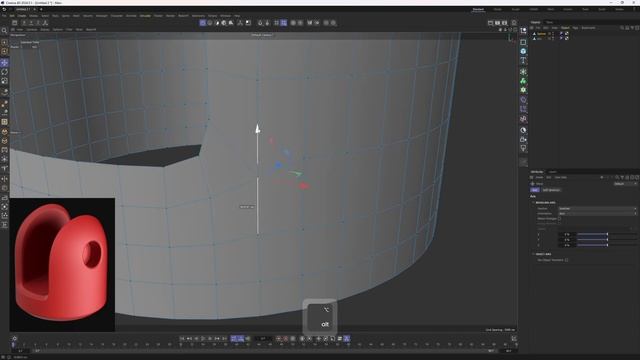
Task: Open the Axis dropdown in Modeling Axis
Action: (x=597, y=209)
